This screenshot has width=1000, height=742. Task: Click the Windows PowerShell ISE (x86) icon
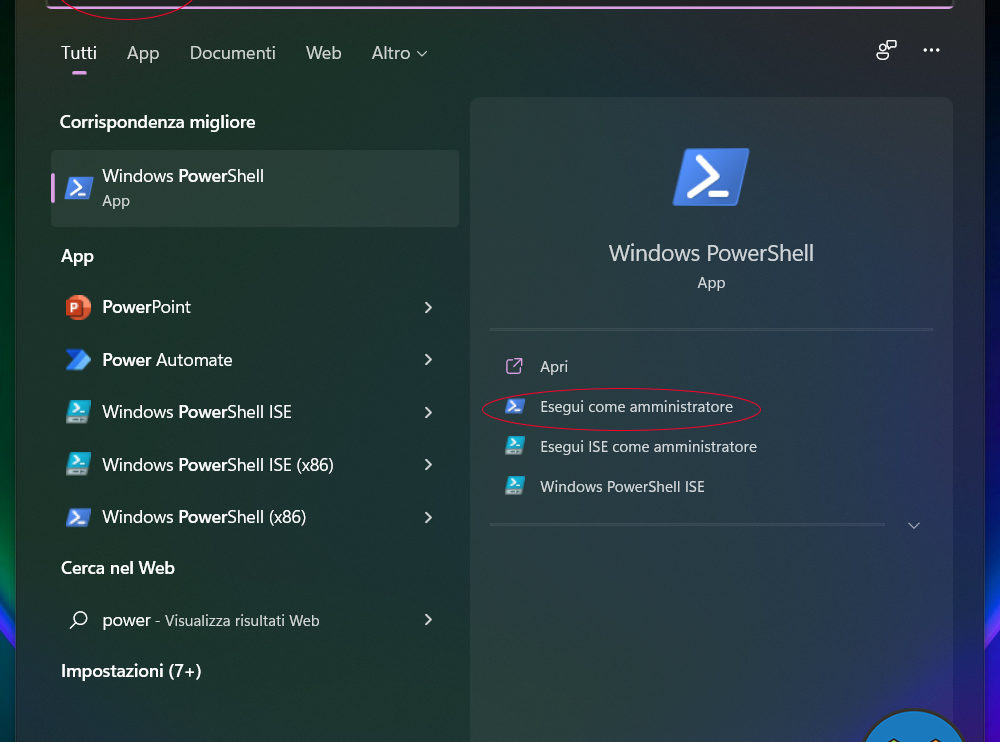coord(78,464)
